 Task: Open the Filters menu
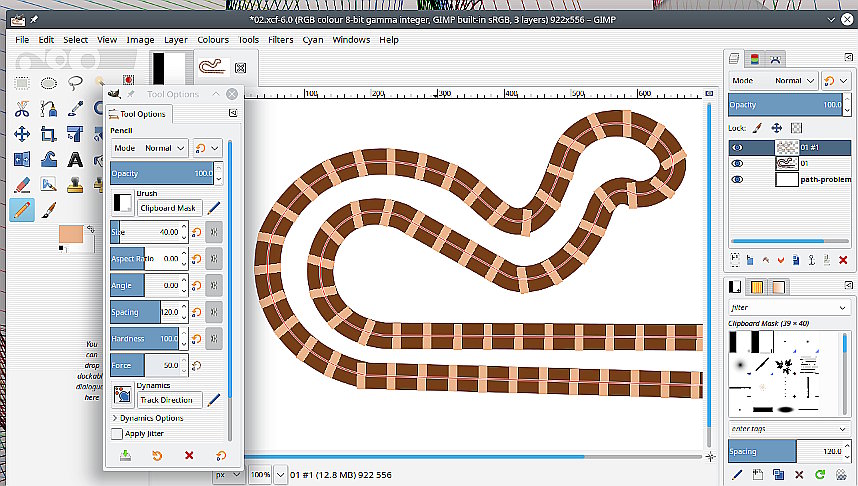(280, 40)
